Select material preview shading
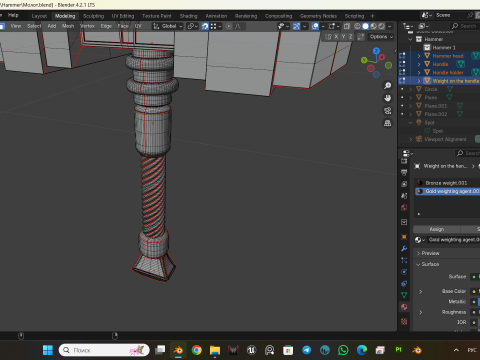The width and height of the screenshot is (480, 360). [373, 26]
